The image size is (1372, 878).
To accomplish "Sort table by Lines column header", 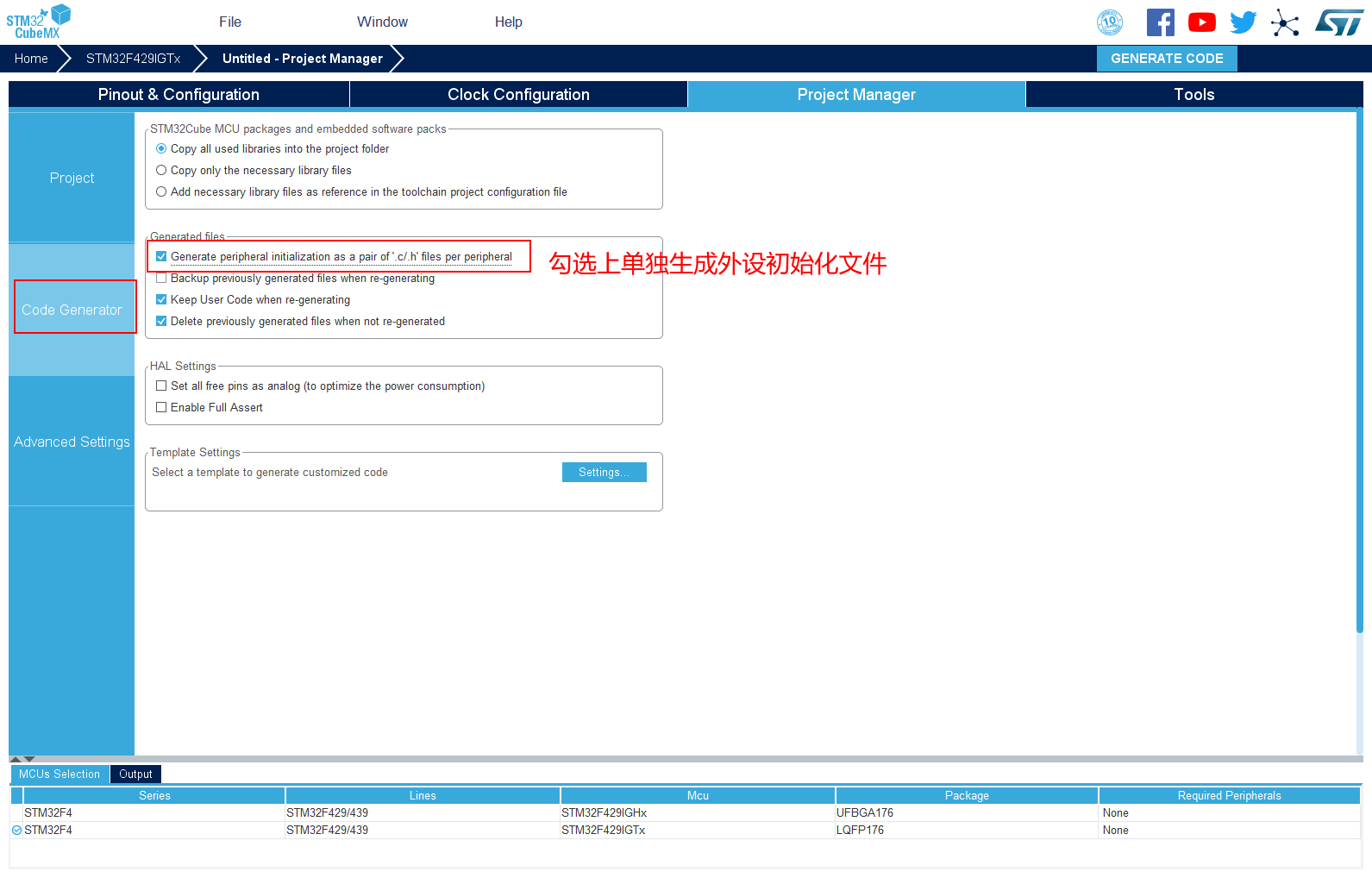I will coord(423,795).
